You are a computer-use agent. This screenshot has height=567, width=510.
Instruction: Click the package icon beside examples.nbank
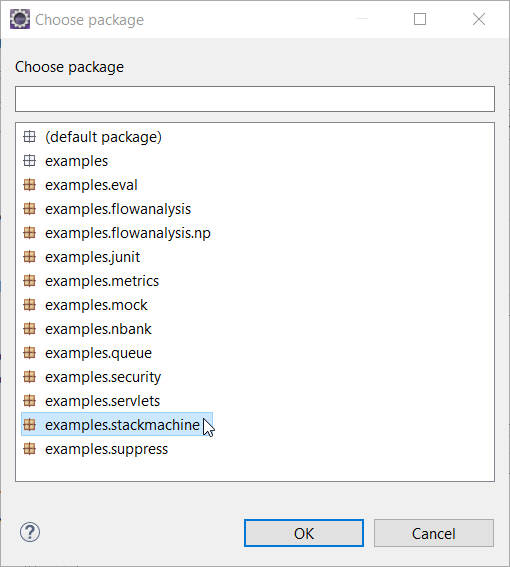click(30, 329)
